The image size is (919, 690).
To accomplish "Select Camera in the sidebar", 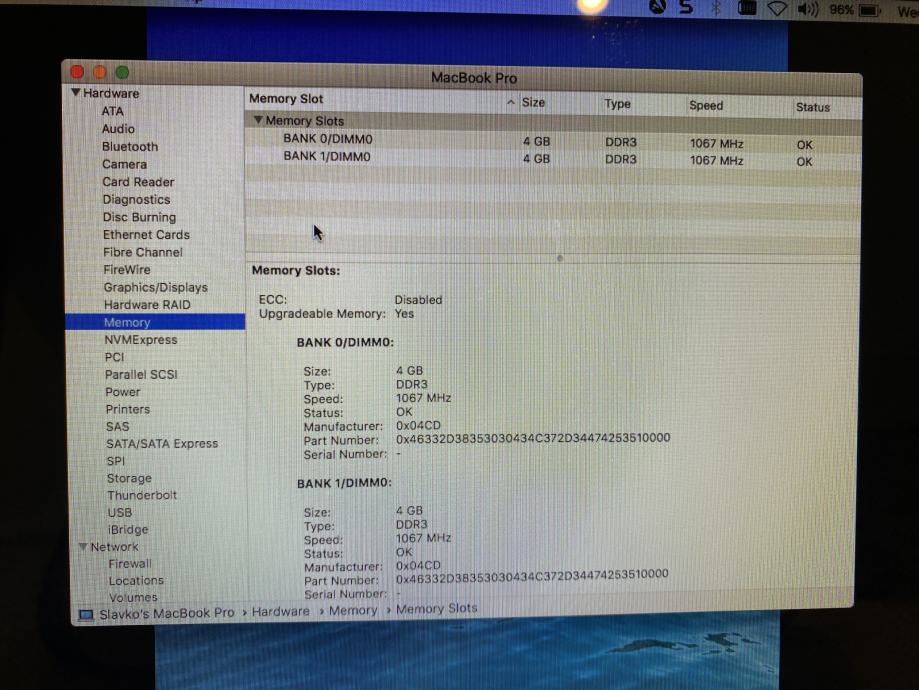I will pos(124,164).
